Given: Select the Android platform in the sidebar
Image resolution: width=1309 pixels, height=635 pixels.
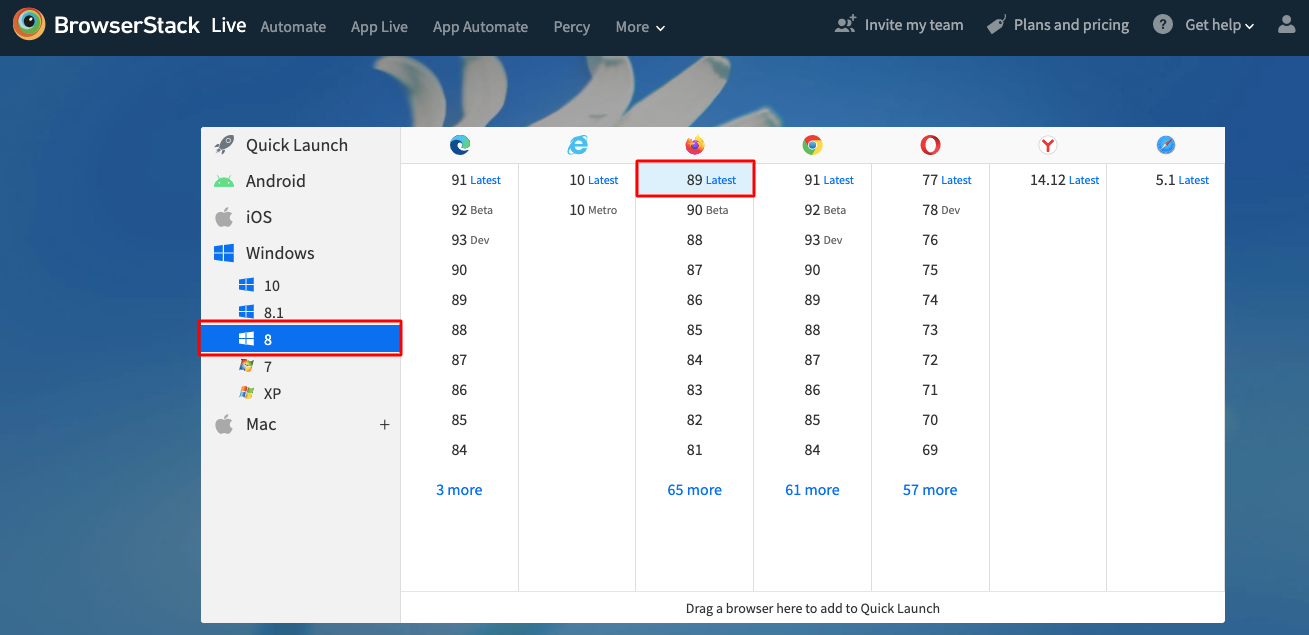Looking at the screenshot, I should tap(276, 181).
